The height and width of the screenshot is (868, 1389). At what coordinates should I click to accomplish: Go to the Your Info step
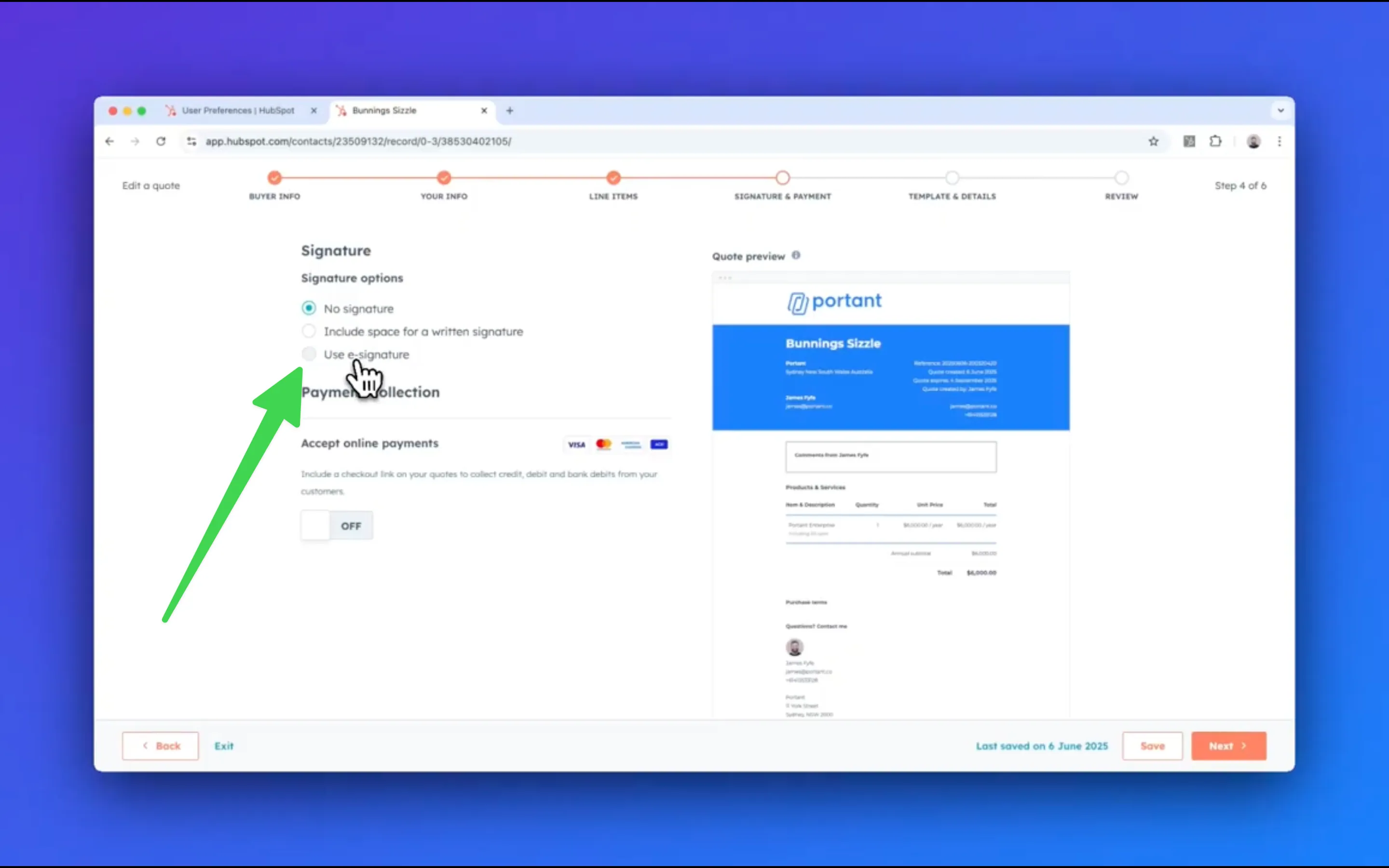point(444,178)
